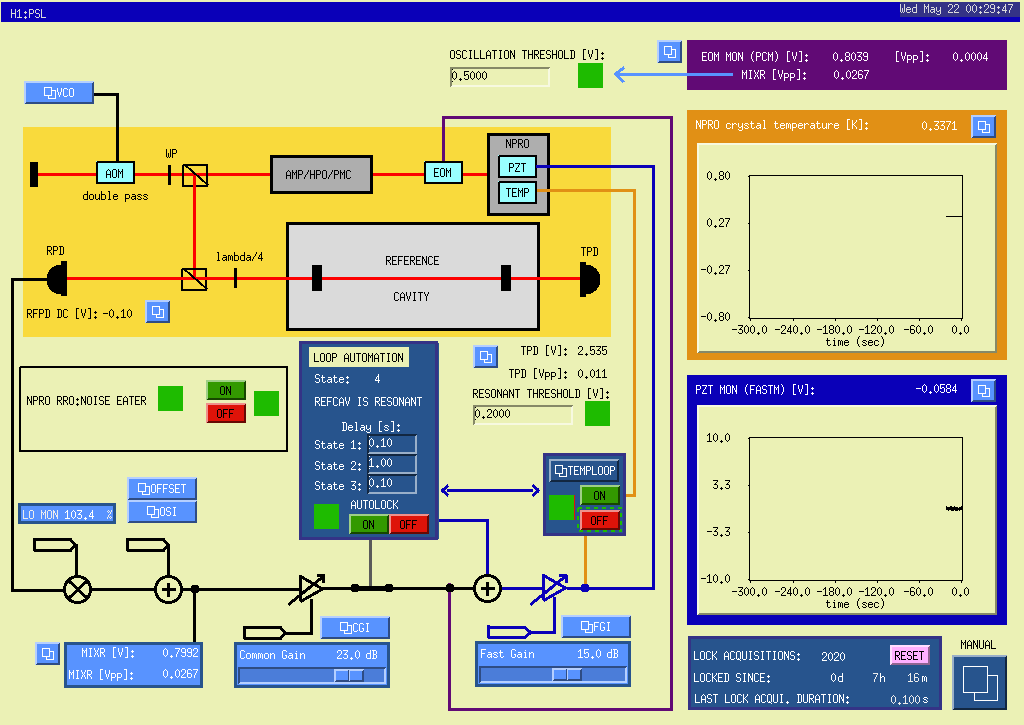This screenshot has height=725, width=1024.
Task: Turn TEMPLOOP OFF
Action: [600, 521]
